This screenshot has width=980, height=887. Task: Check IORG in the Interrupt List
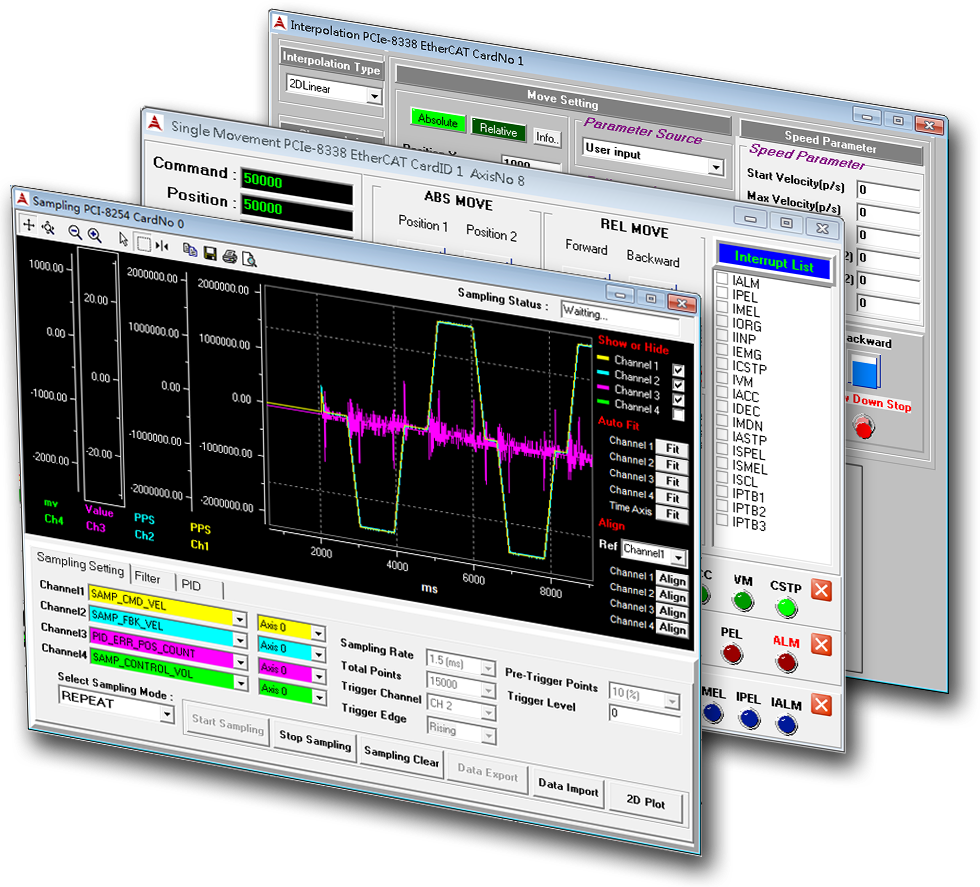[x=722, y=321]
